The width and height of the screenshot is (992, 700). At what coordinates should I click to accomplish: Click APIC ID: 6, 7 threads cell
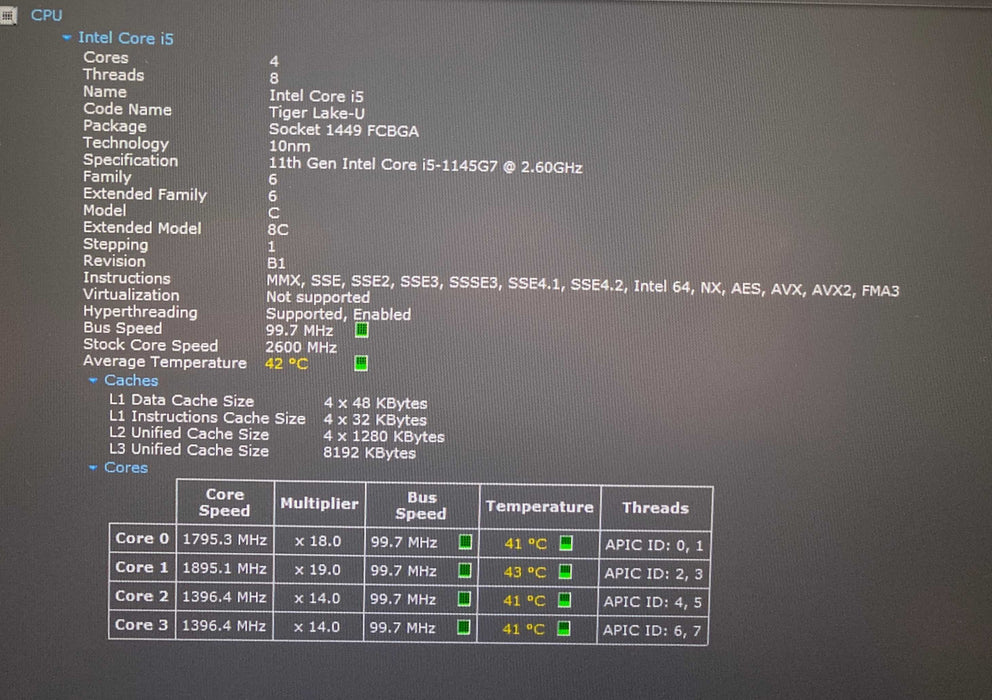click(x=652, y=630)
